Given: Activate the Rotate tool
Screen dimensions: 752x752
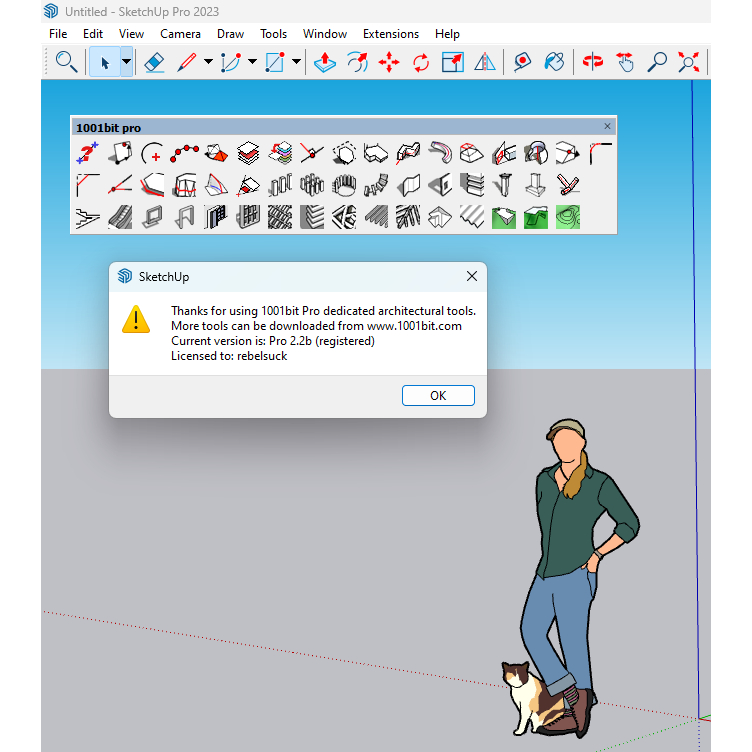Looking at the screenshot, I should pyautogui.click(x=421, y=62).
